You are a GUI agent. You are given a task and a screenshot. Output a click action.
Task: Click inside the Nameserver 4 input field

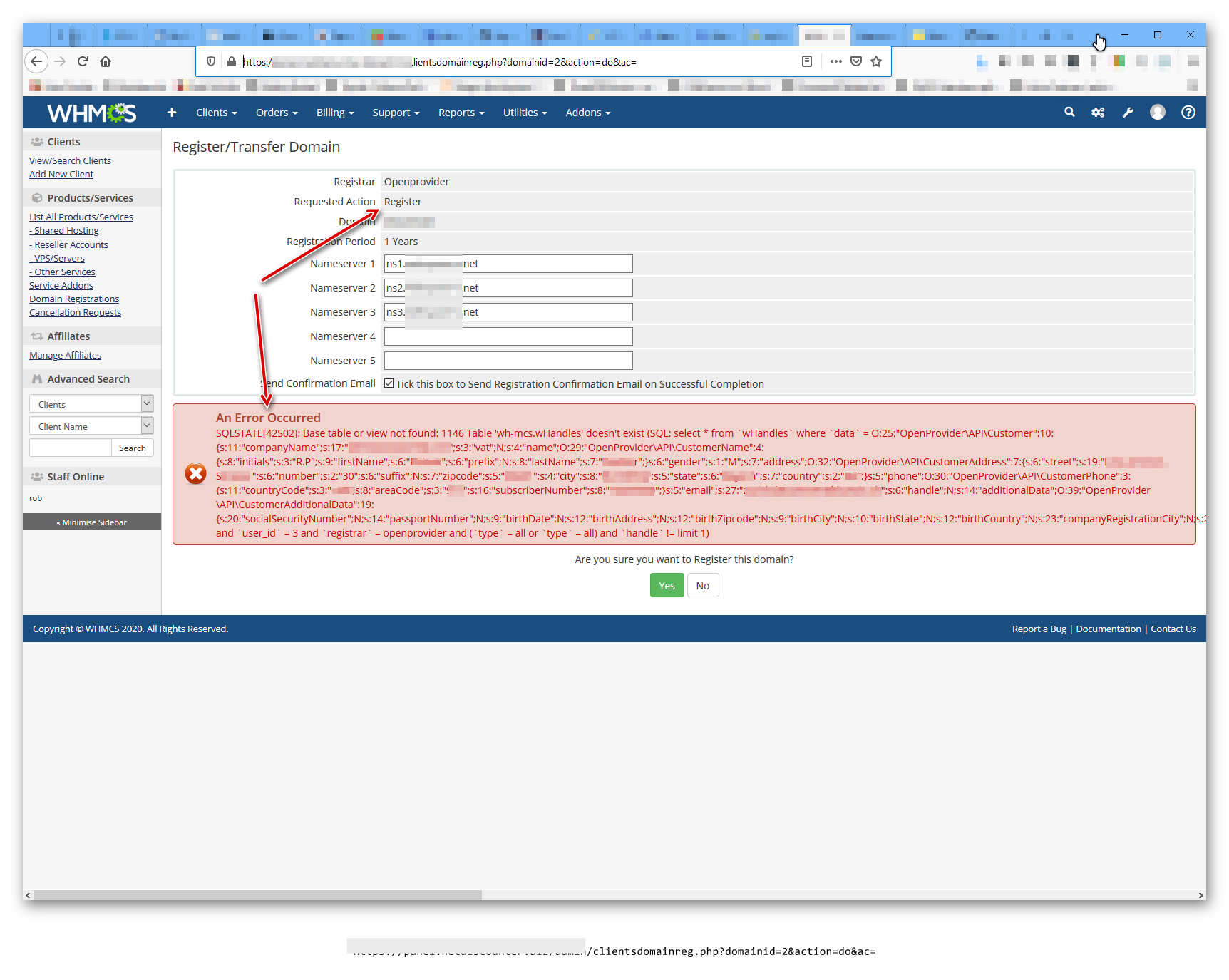coord(508,336)
